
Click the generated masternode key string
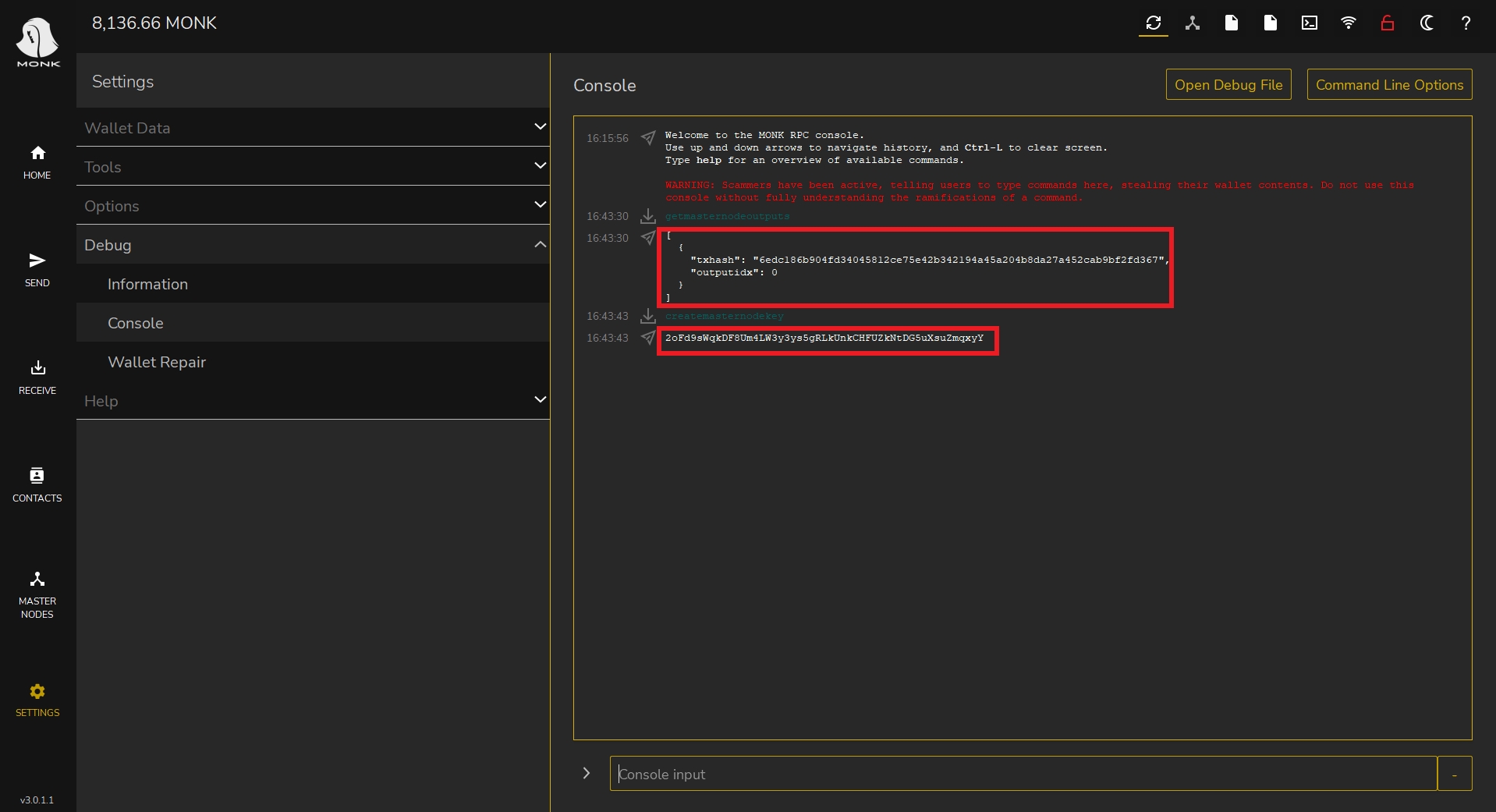824,338
